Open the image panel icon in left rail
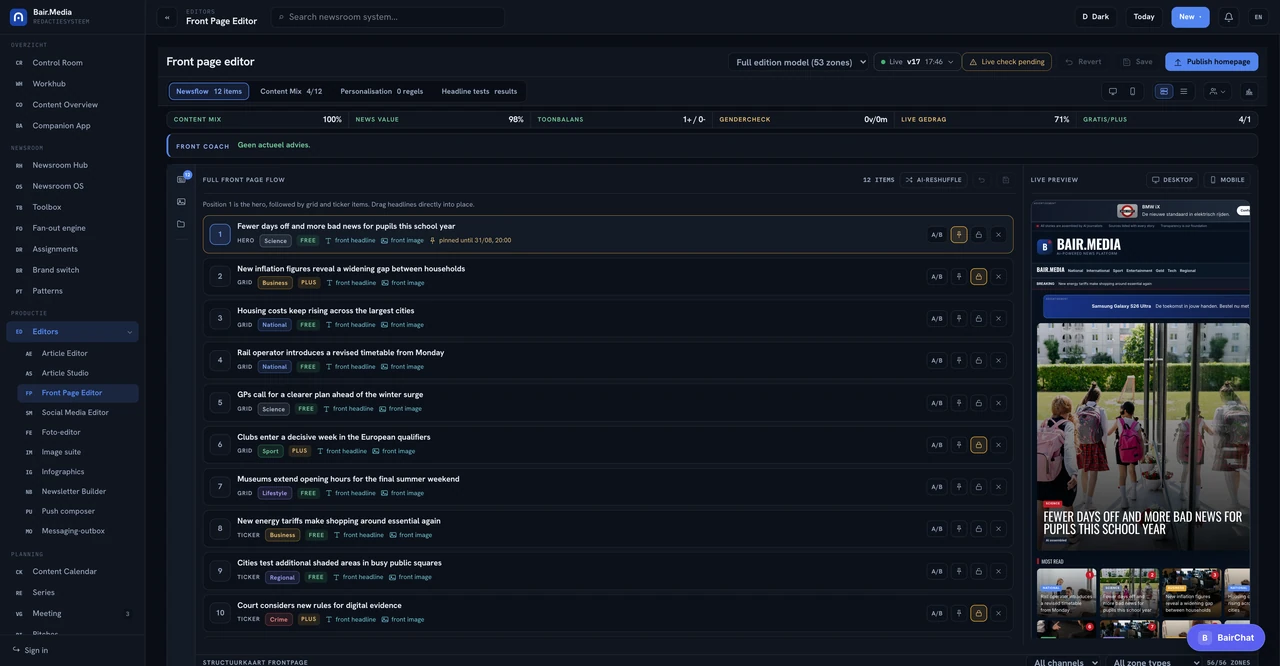Image resolution: width=1280 pixels, height=666 pixels. point(181,202)
